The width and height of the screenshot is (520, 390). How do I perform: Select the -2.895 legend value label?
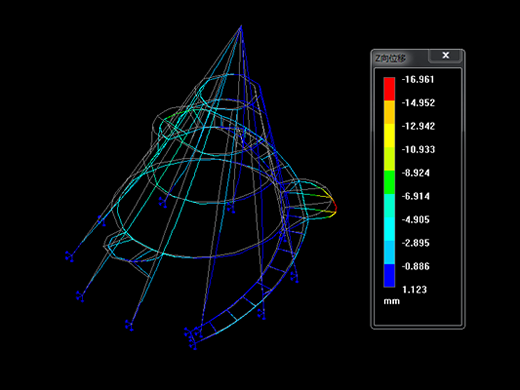click(416, 243)
